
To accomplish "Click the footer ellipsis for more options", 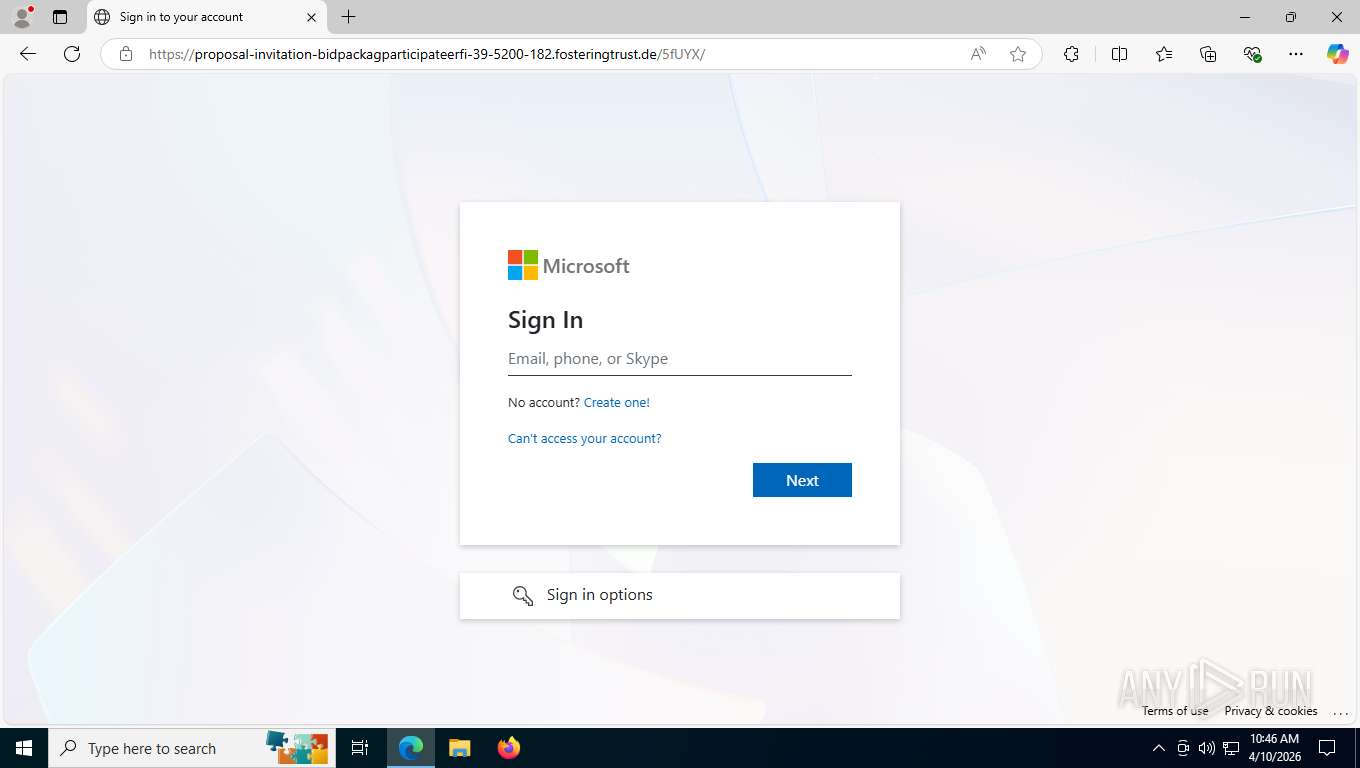I will [1340, 711].
